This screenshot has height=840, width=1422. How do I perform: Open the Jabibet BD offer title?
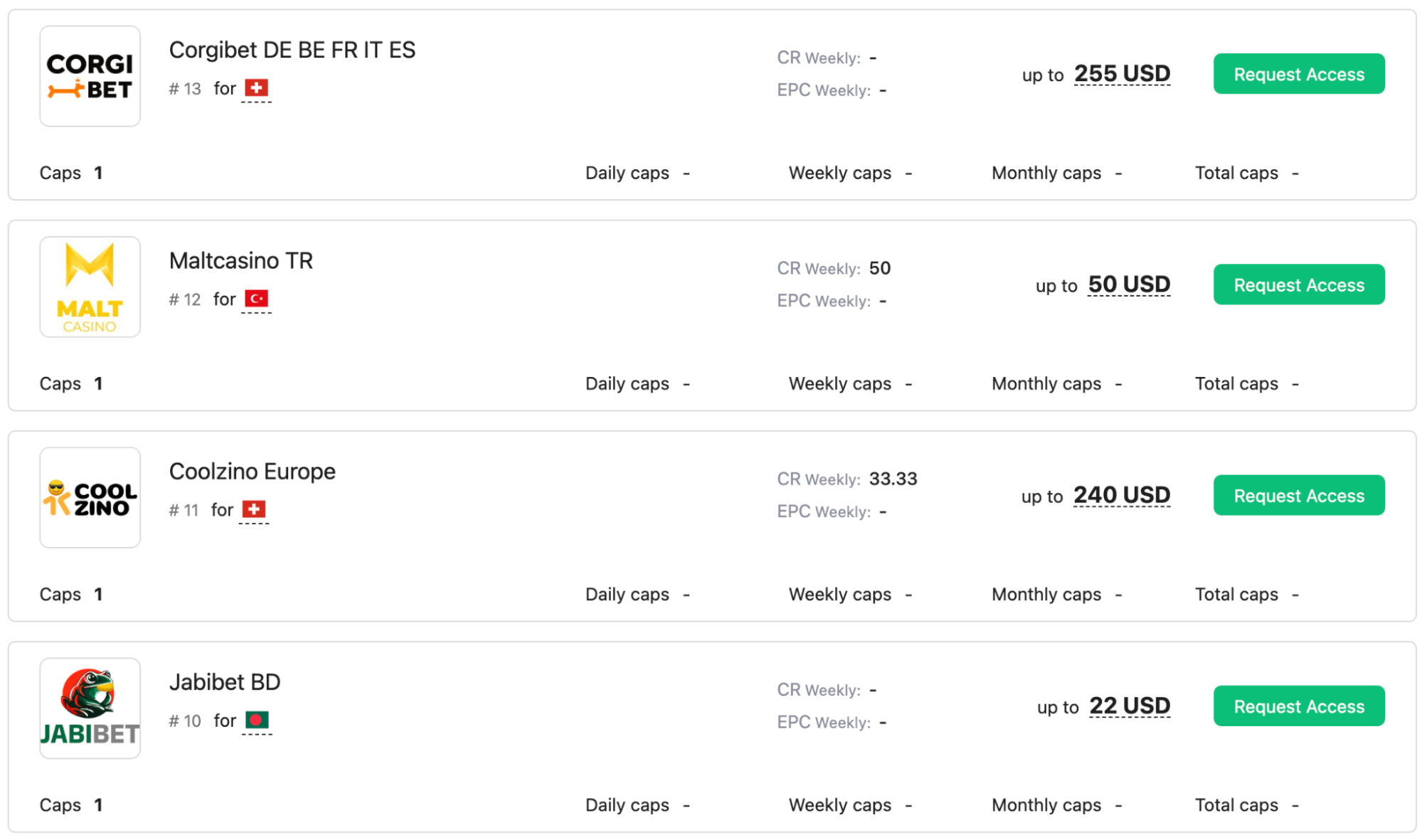(x=224, y=681)
